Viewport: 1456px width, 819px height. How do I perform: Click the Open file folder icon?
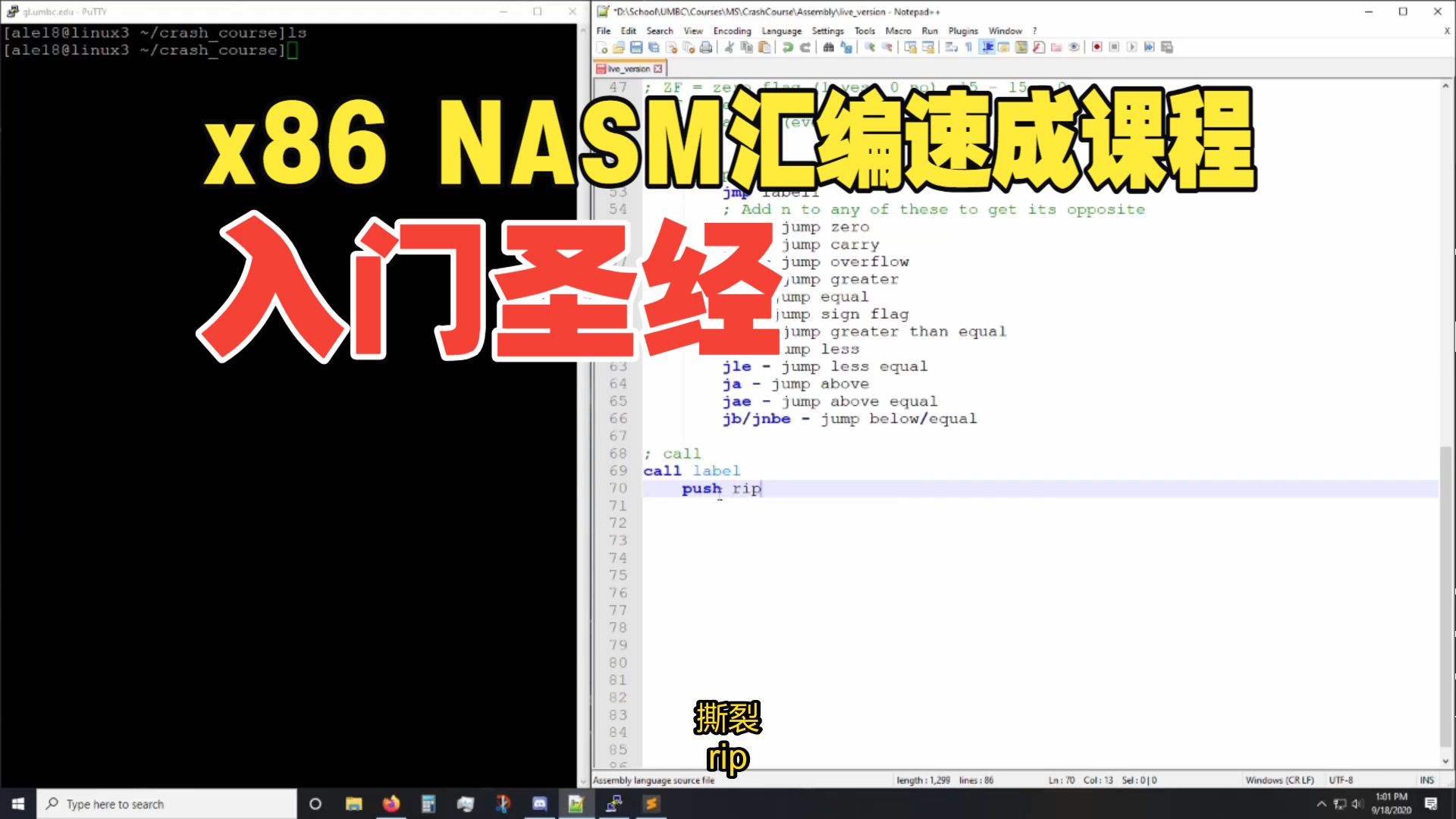619,47
